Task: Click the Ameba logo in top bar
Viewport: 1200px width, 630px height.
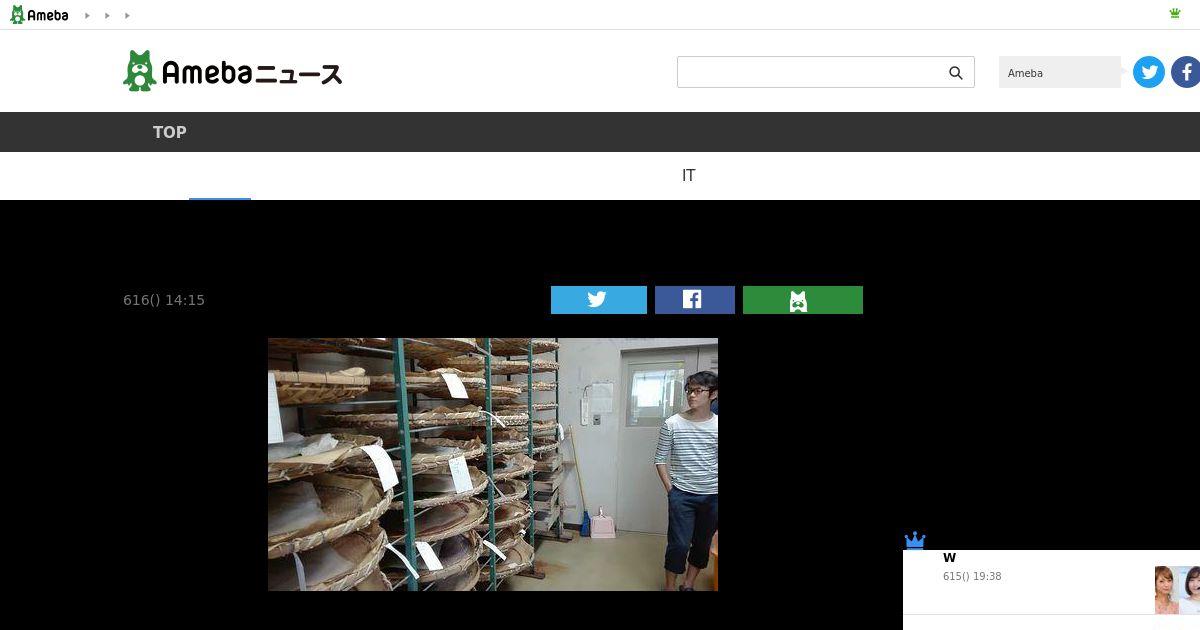Action: (x=39, y=15)
